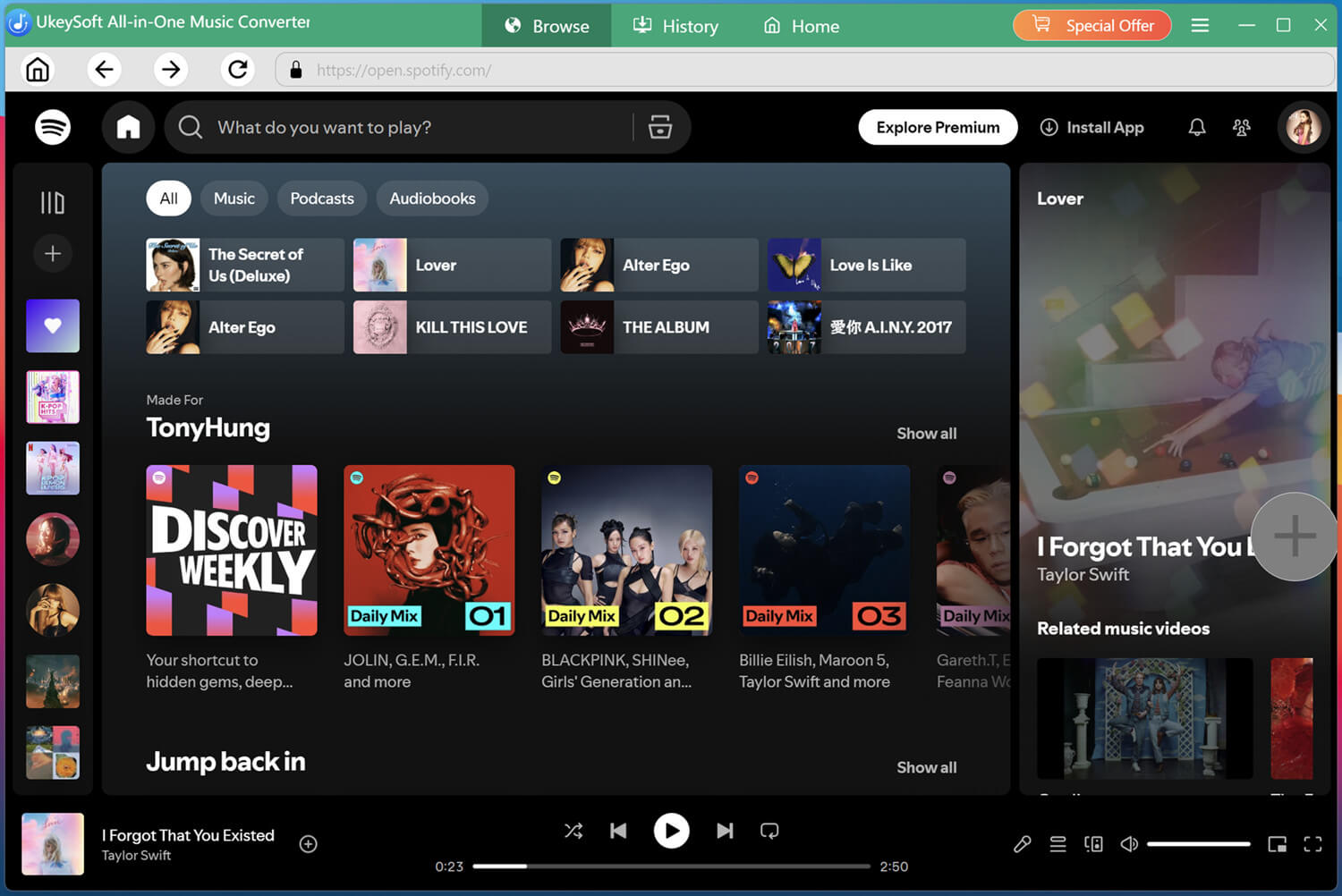Click the picture-in-picture miniplayer icon

click(x=1278, y=843)
